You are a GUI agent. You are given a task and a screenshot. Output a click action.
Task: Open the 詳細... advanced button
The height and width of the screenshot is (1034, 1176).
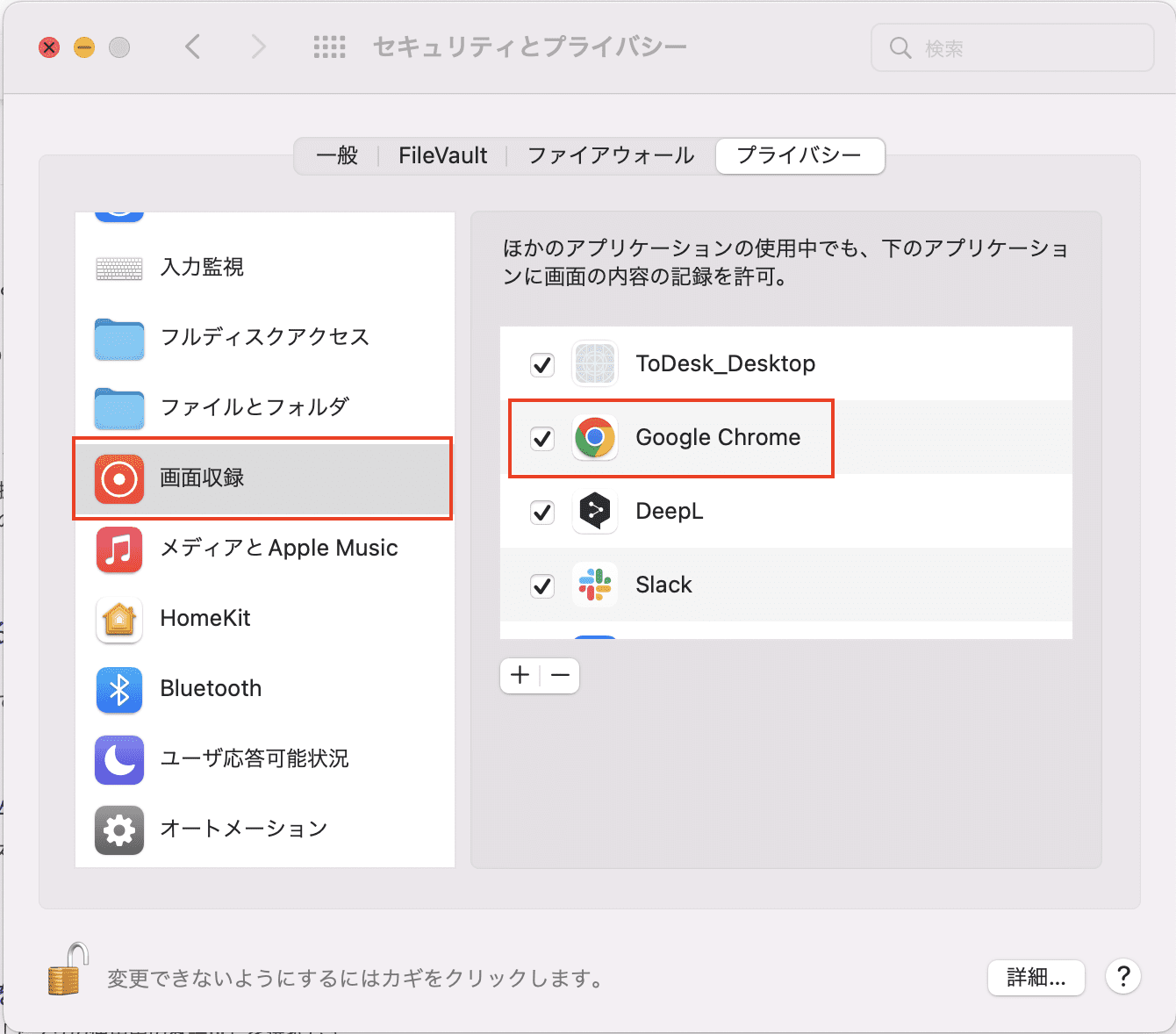1036,977
